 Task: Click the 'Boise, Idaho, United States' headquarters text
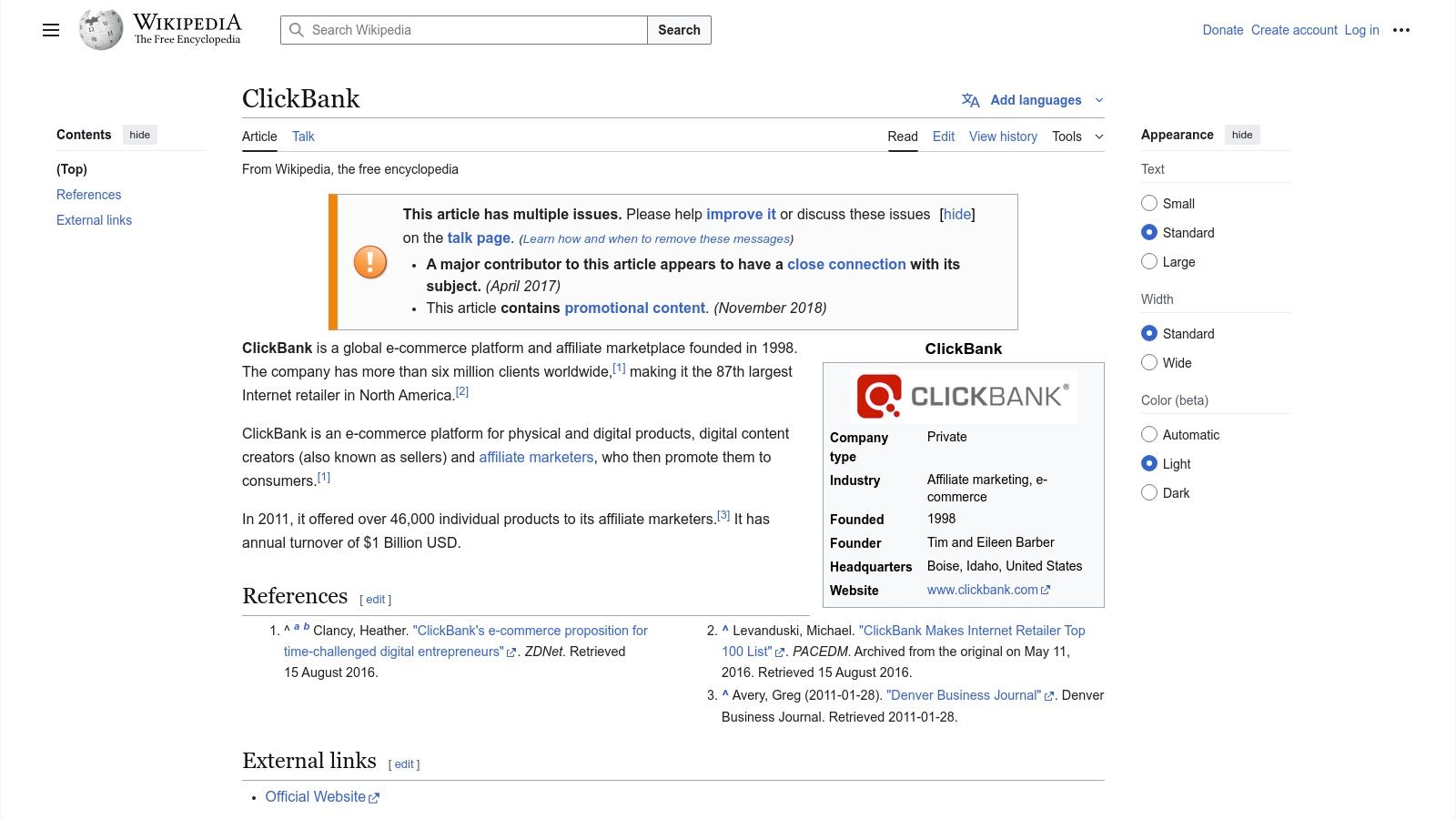(x=1005, y=566)
